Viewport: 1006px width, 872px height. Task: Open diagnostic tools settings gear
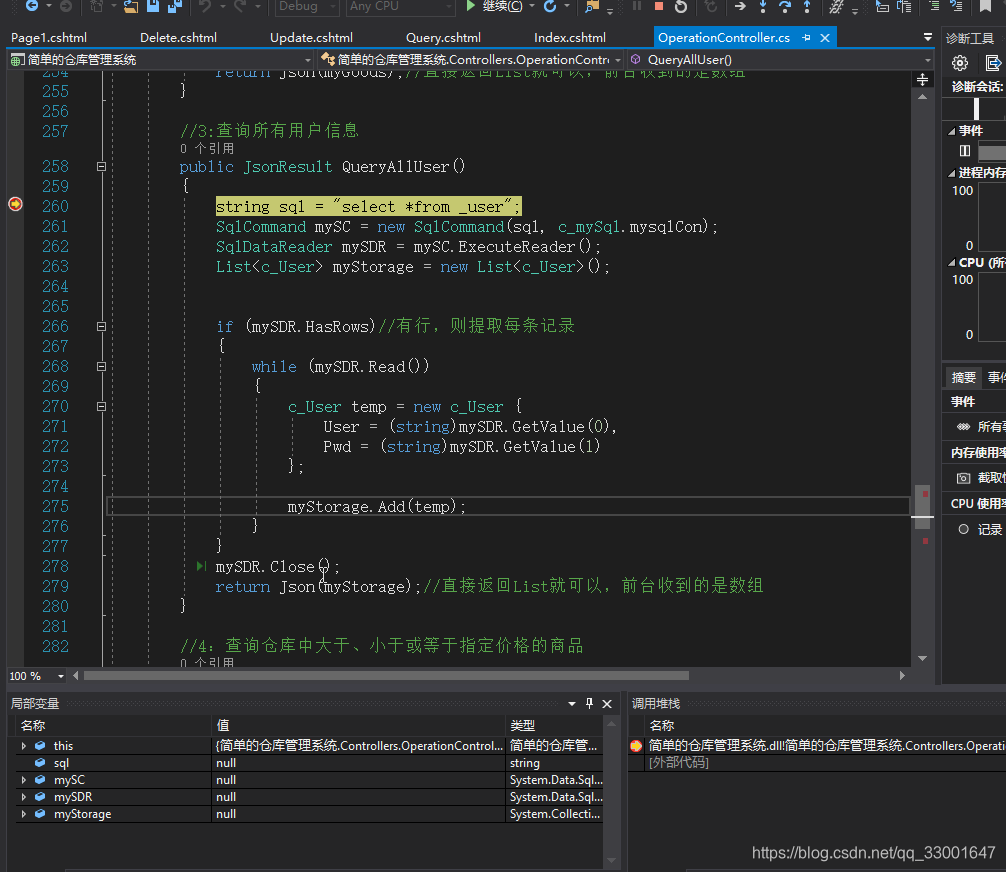click(x=960, y=63)
